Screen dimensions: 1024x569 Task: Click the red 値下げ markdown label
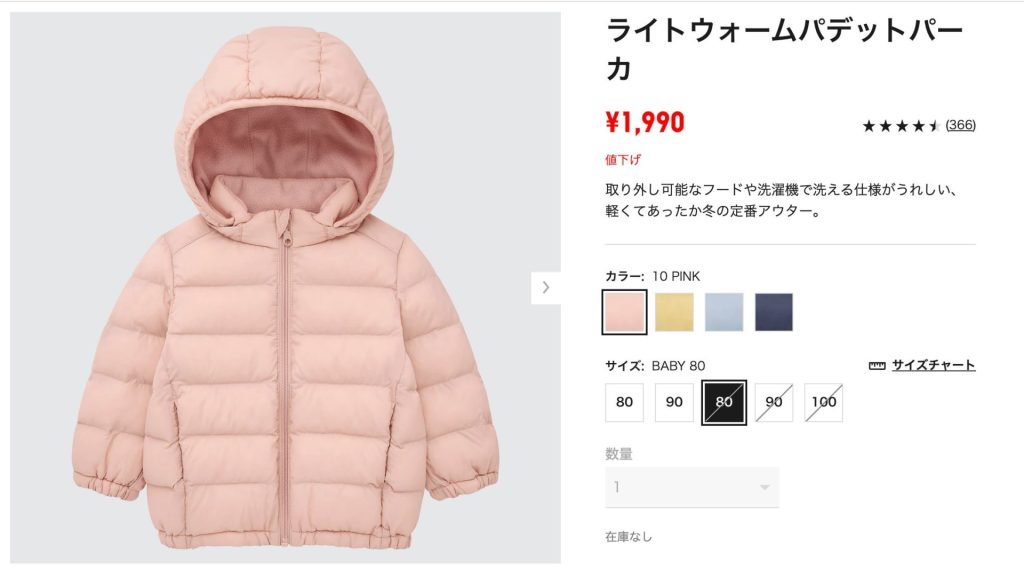(622, 159)
